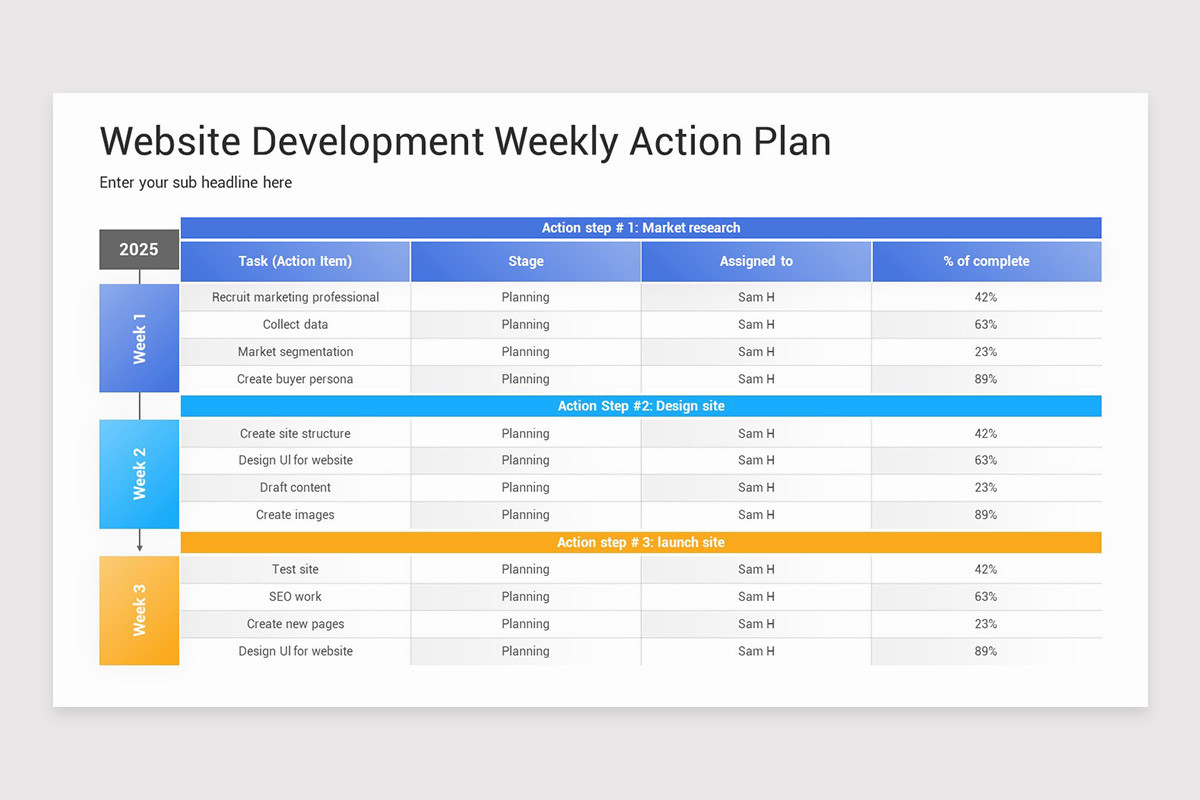
Task: Click the Week 3 timeline marker
Action: pyautogui.click(x=139, y=611)
